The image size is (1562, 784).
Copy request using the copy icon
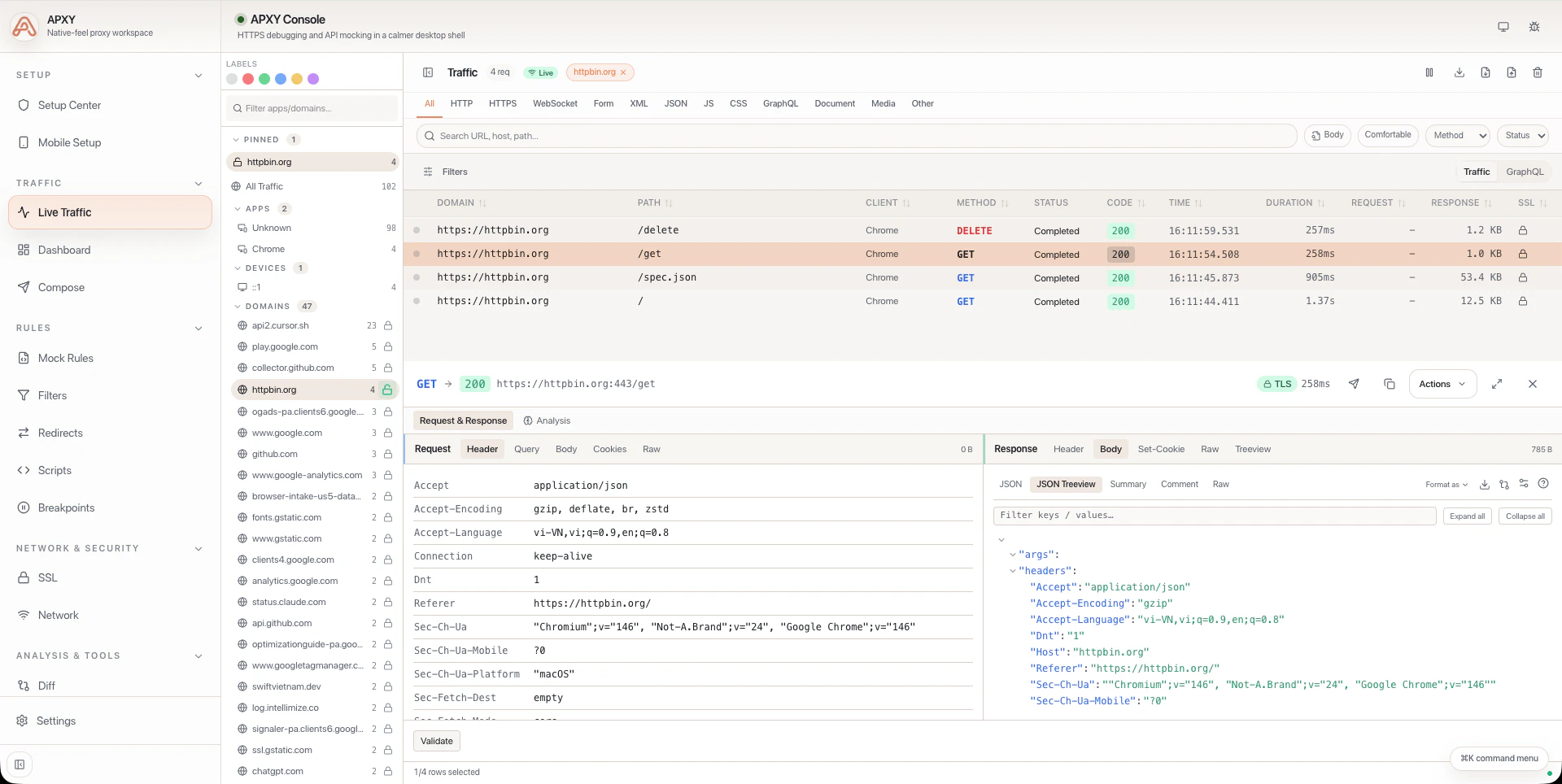[1390, 384]
